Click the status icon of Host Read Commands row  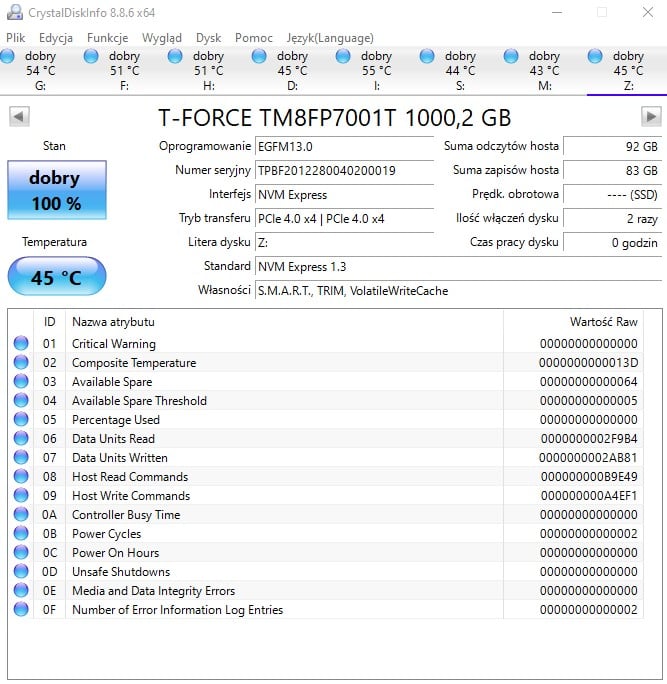(x=21, y=476)
